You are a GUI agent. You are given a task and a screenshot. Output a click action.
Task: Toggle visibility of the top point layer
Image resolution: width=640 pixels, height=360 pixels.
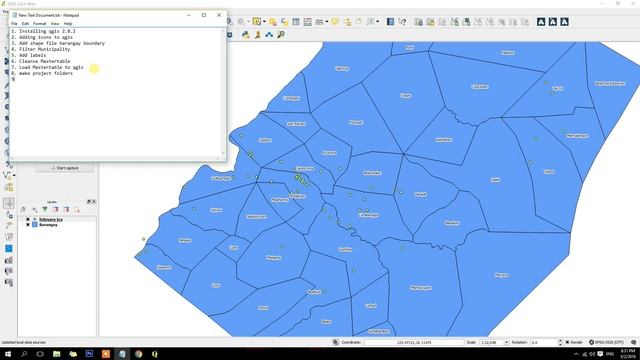pyautogui.click(x=28, y=220)
